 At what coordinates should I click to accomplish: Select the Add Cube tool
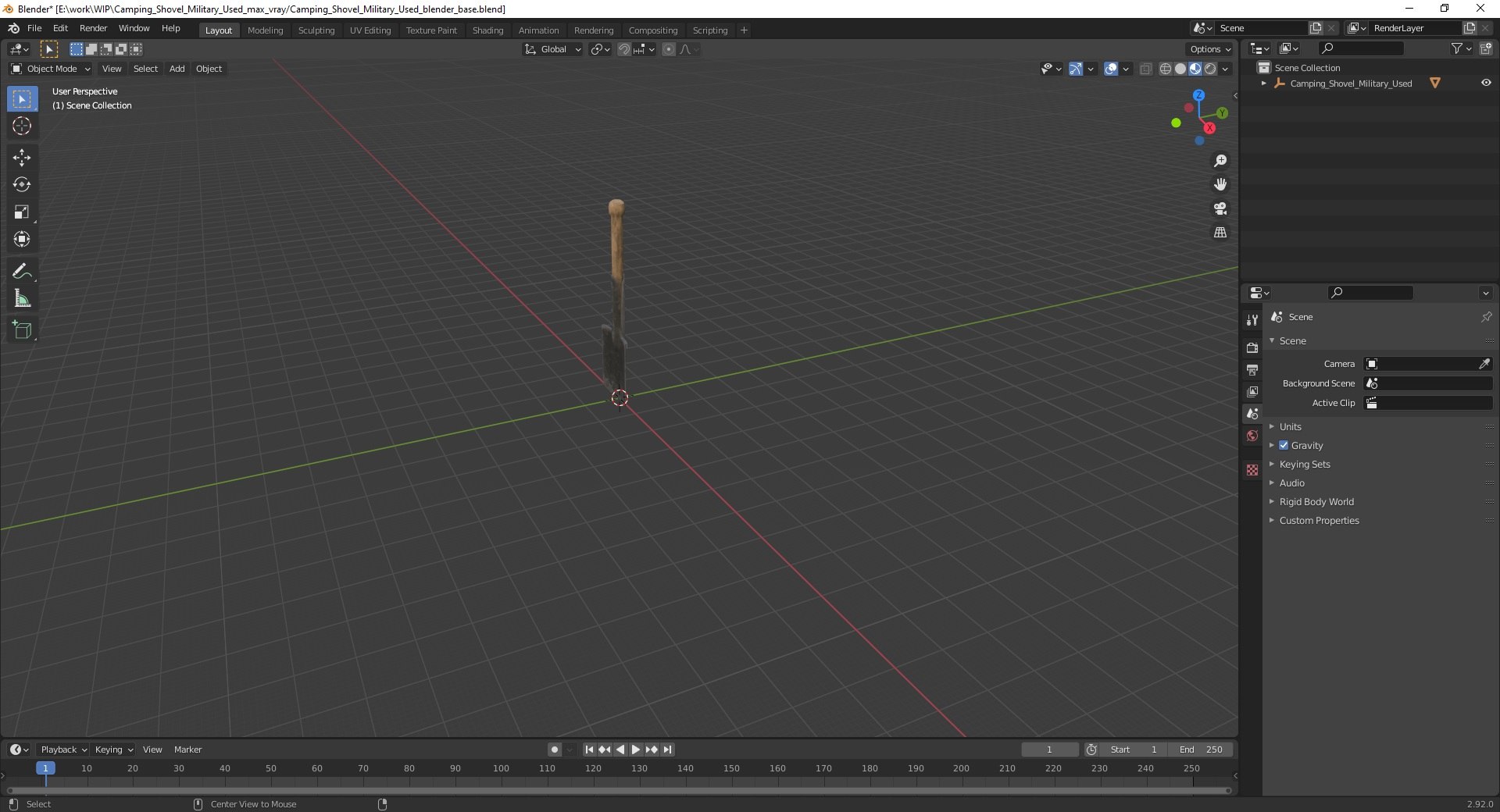coord(22,330)
